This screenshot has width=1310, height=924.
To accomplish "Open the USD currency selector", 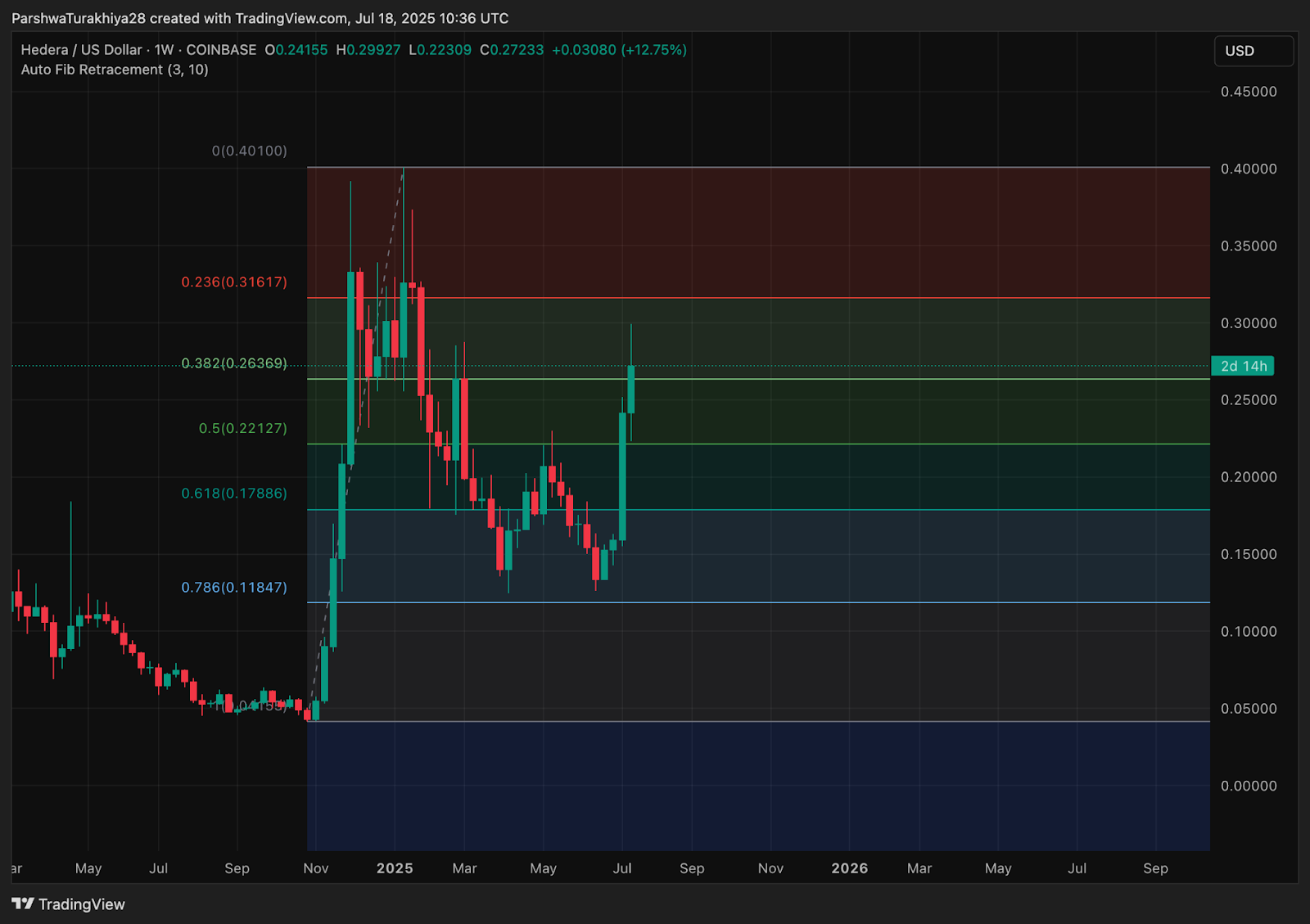I will click(1254, 51).
